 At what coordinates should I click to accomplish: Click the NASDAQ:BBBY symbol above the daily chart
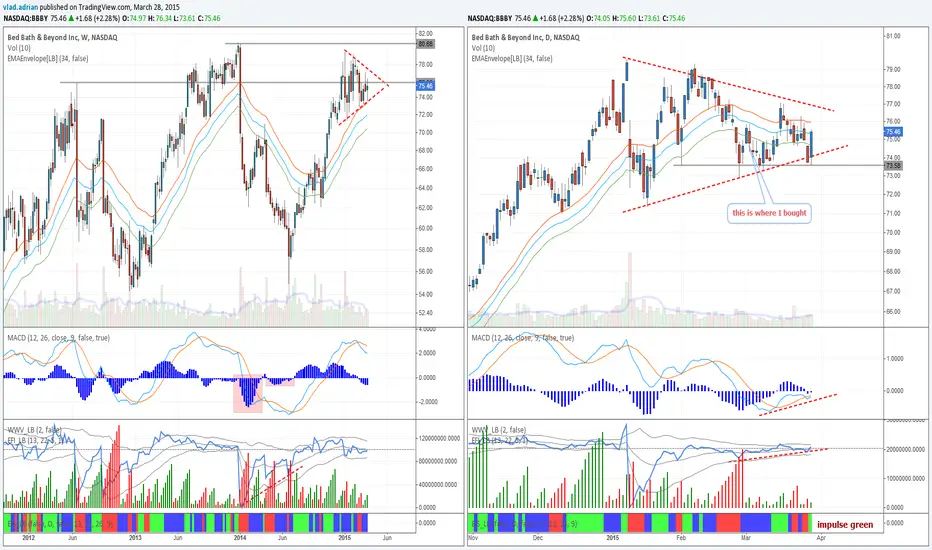pos(490,18)
